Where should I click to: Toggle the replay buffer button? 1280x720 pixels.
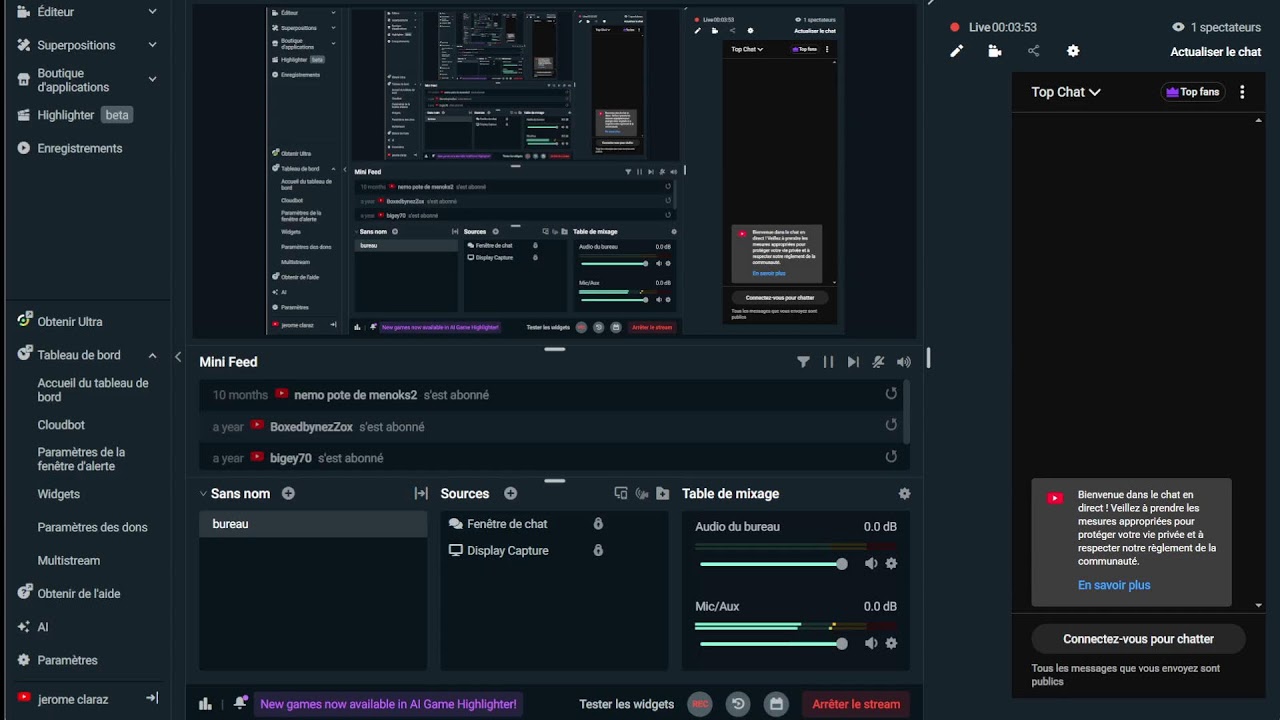(738, 704)
